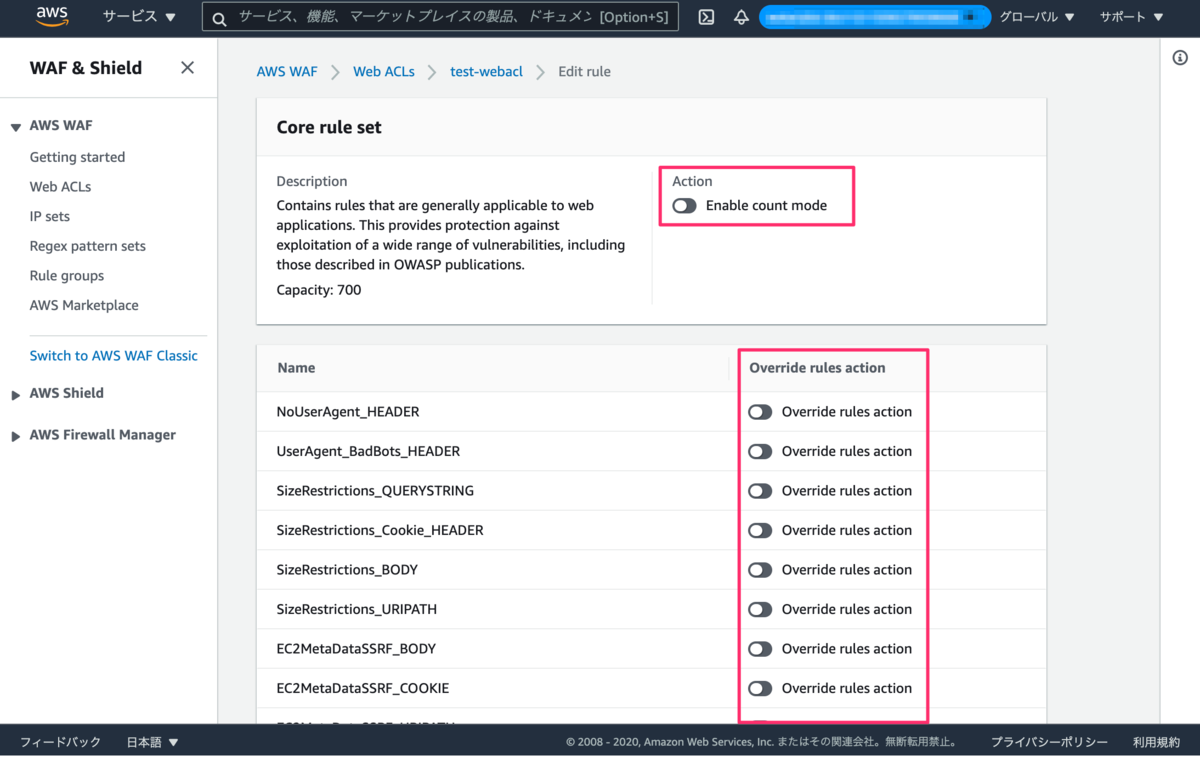This screenshot has height=778, width=1200.
Task: Open the サービス services dropdown
Action: (139, 17)
